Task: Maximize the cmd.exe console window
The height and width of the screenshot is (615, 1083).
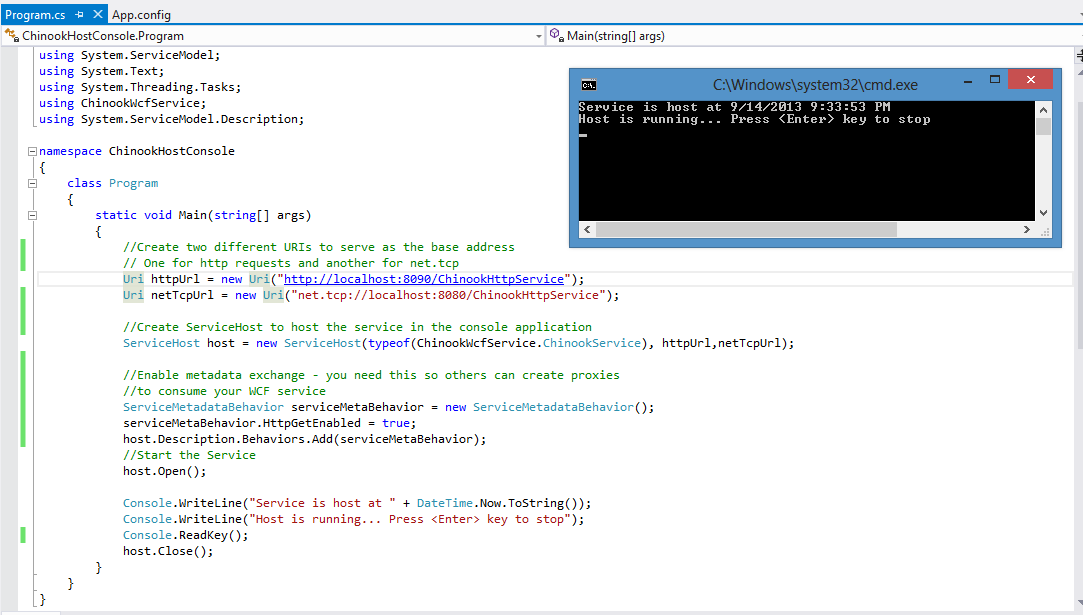Action: coord(995,80)
